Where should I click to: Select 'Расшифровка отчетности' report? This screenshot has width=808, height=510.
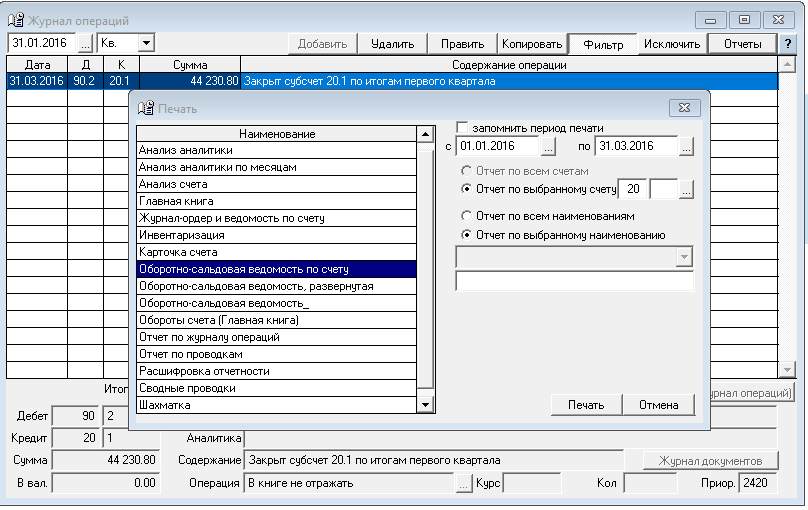pyautogui.click(x=276, y=371)
